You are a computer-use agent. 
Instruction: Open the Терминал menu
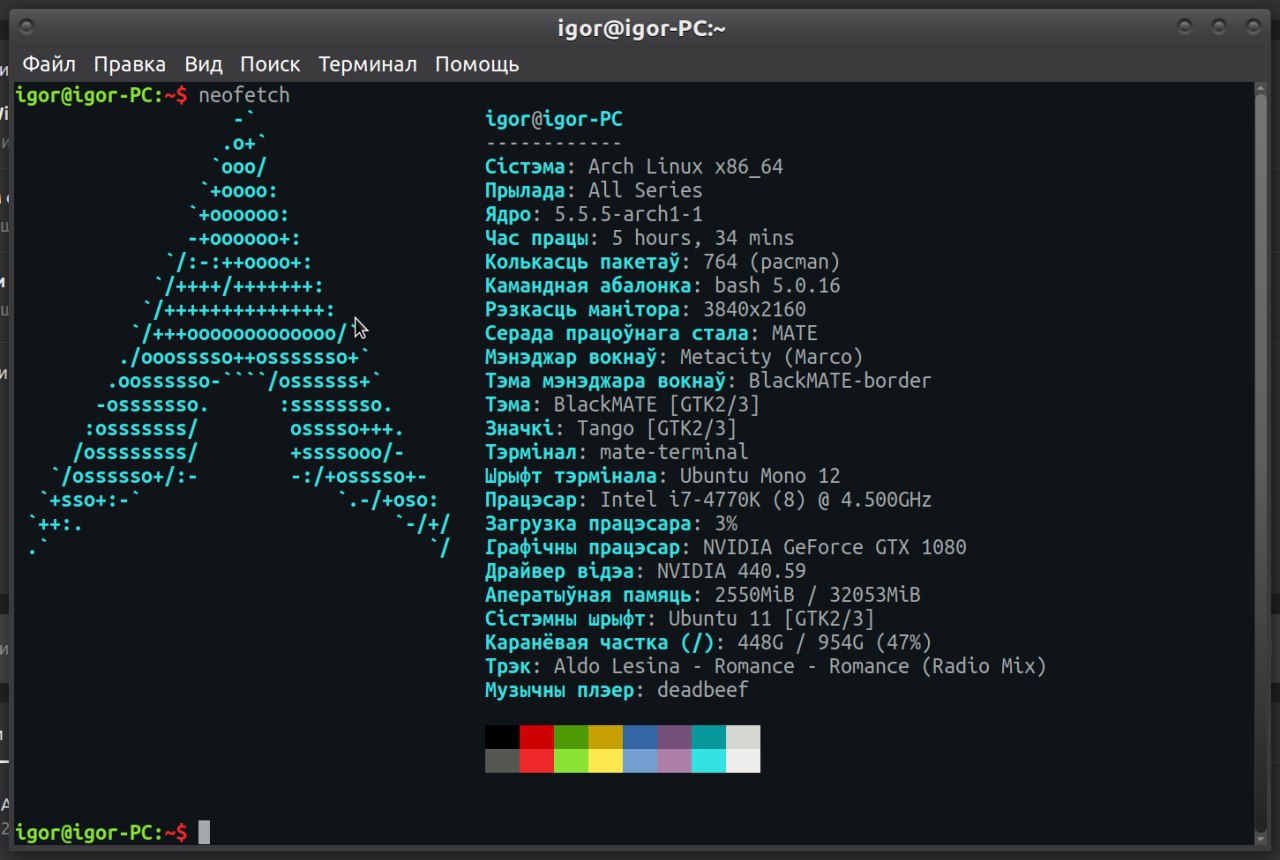click(368, 64)
